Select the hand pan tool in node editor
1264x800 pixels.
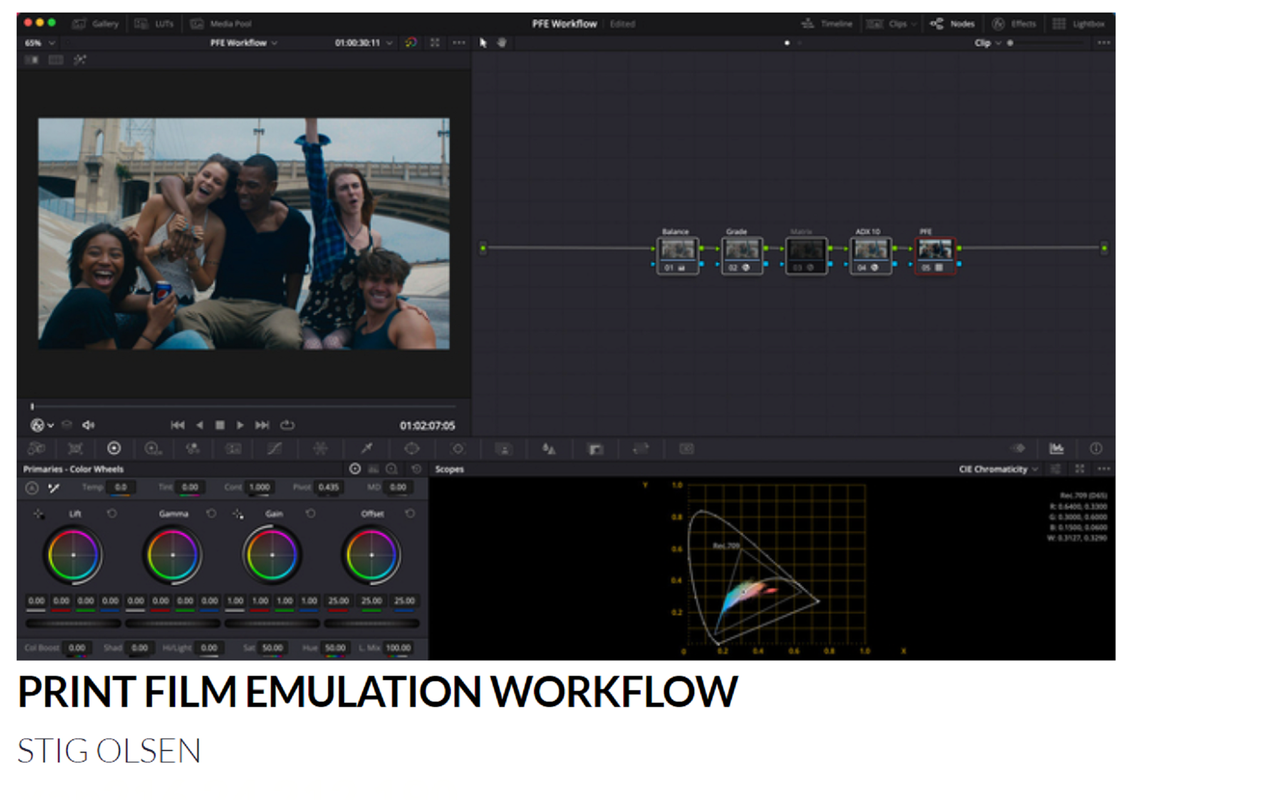click(502, 43)
